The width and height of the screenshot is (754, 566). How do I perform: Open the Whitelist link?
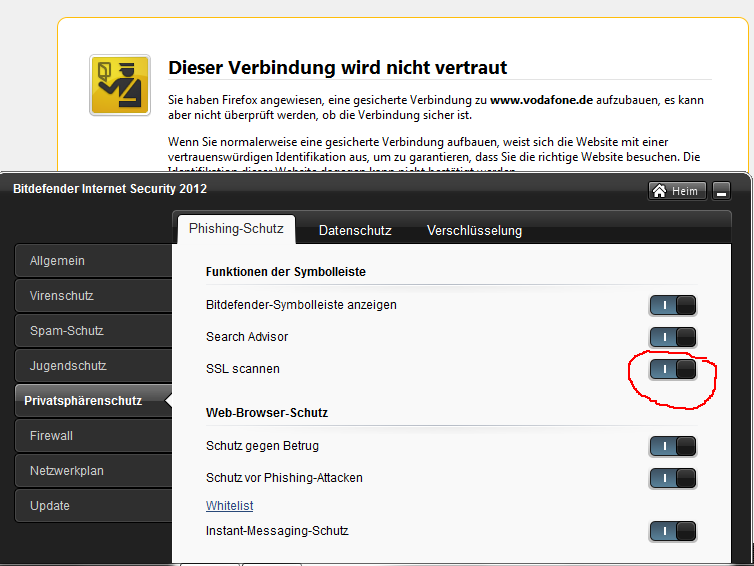click(x=229, y=506)
